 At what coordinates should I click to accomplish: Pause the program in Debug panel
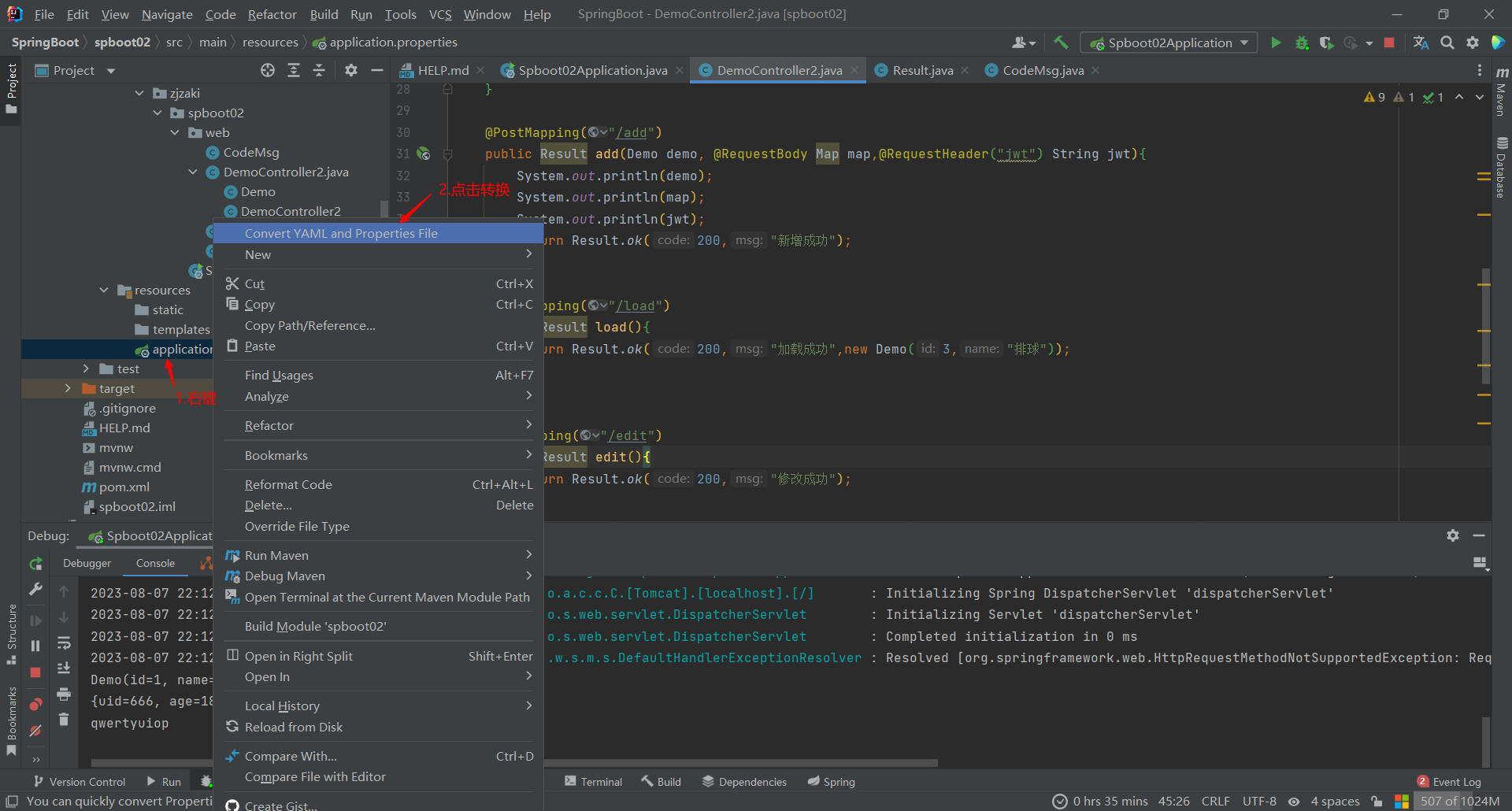35,646
